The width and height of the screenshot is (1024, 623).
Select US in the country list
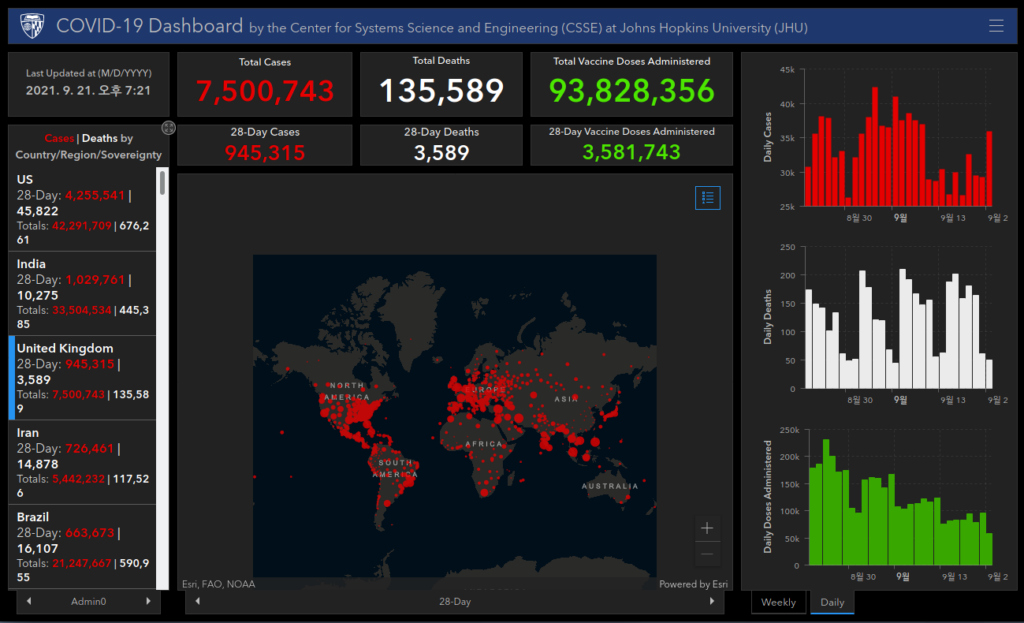(x=82, y=209)
